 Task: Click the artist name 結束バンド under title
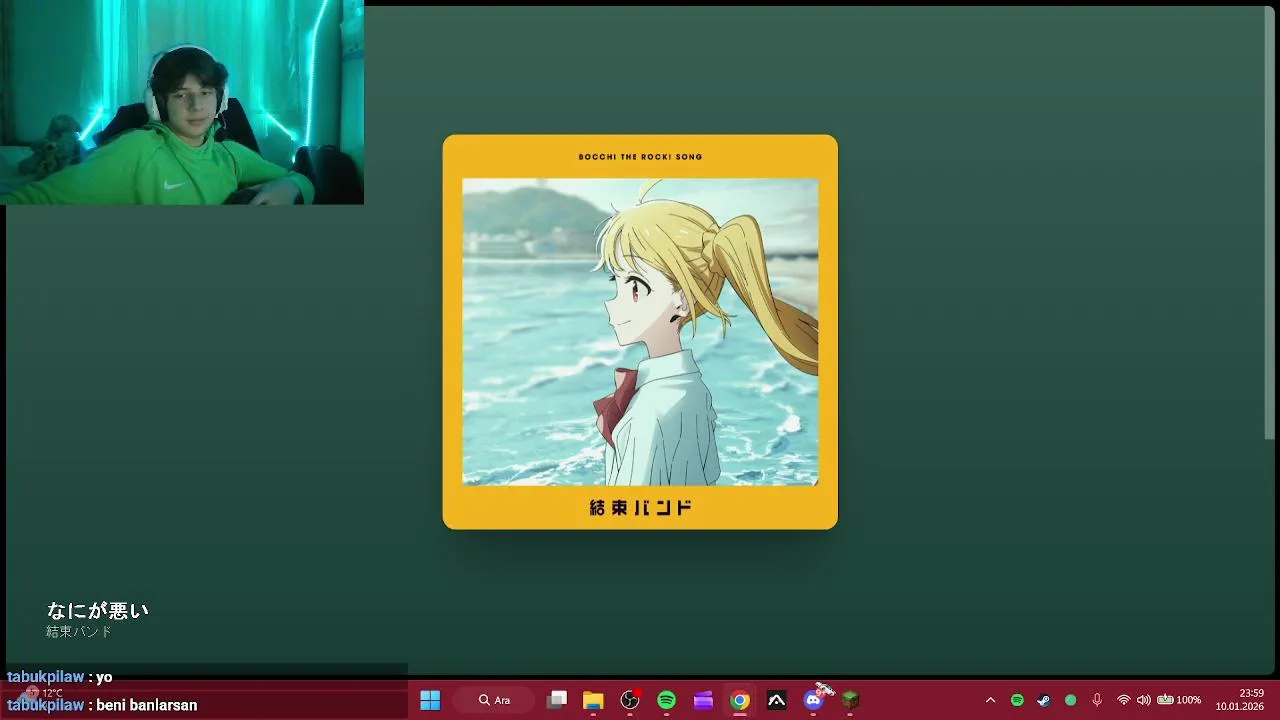pyautogui.click(x=79, y=632)
